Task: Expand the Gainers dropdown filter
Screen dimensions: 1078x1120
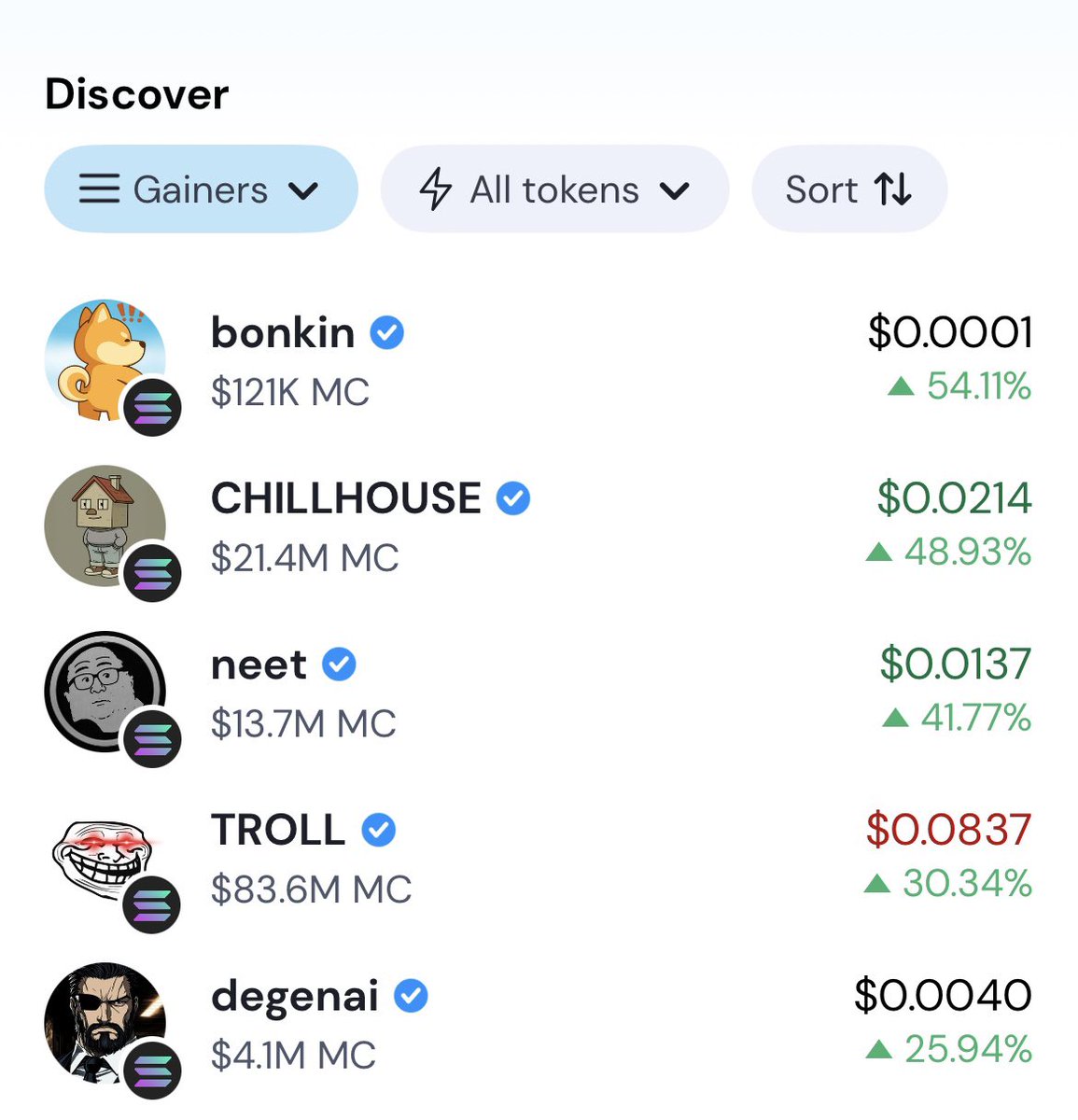Action: click(201, 189)
